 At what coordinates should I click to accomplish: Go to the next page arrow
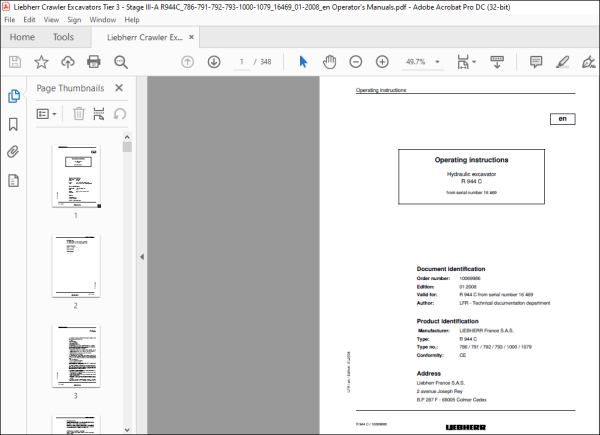pyautogui.click(x=214, y=62)
